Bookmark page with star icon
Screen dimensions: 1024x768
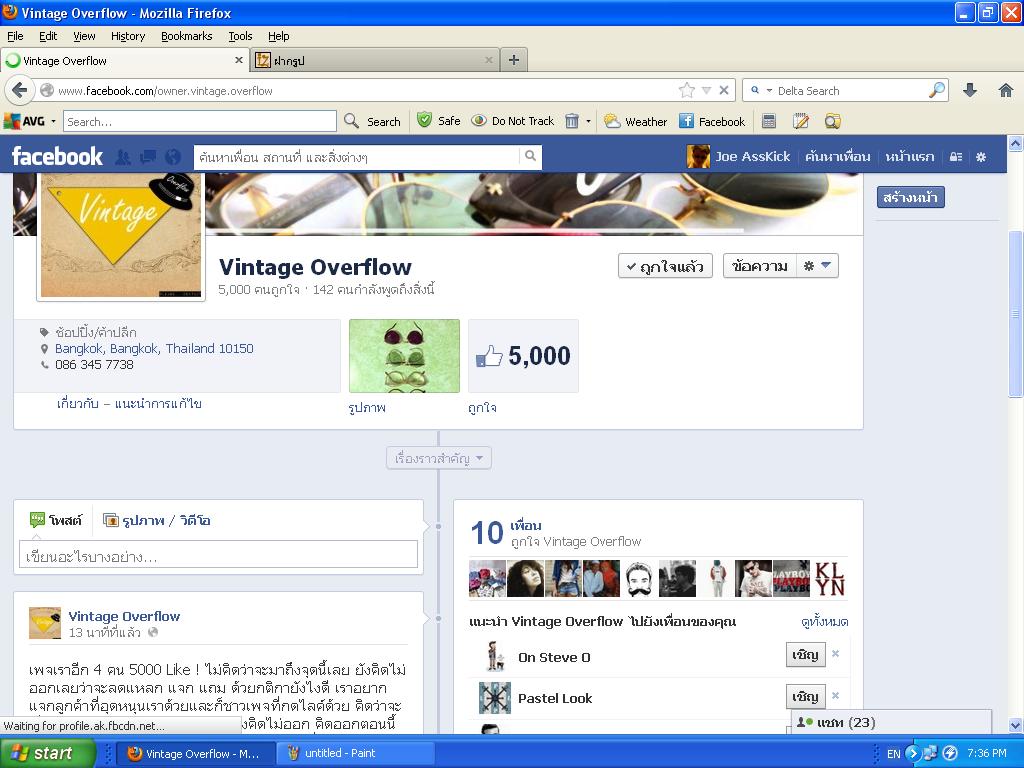(686, 90)
